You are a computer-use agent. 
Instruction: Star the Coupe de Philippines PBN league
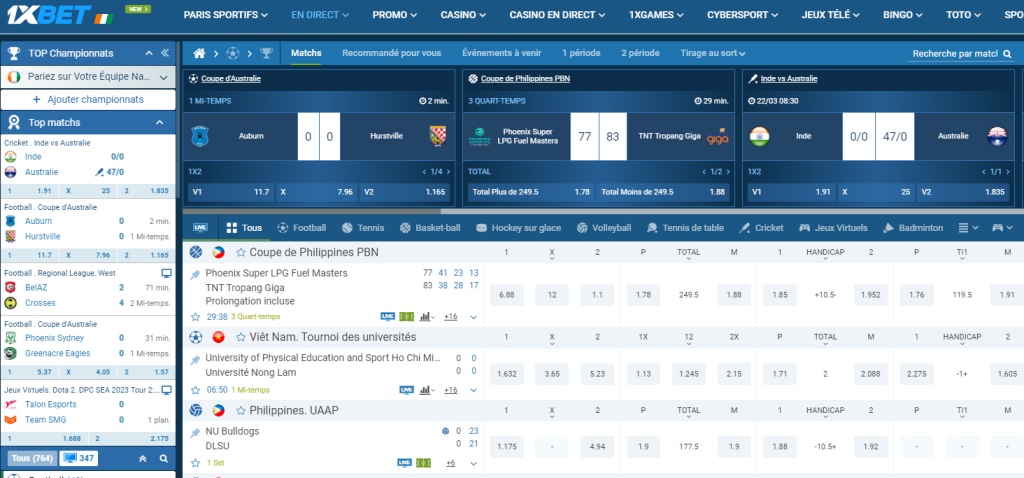241,252
